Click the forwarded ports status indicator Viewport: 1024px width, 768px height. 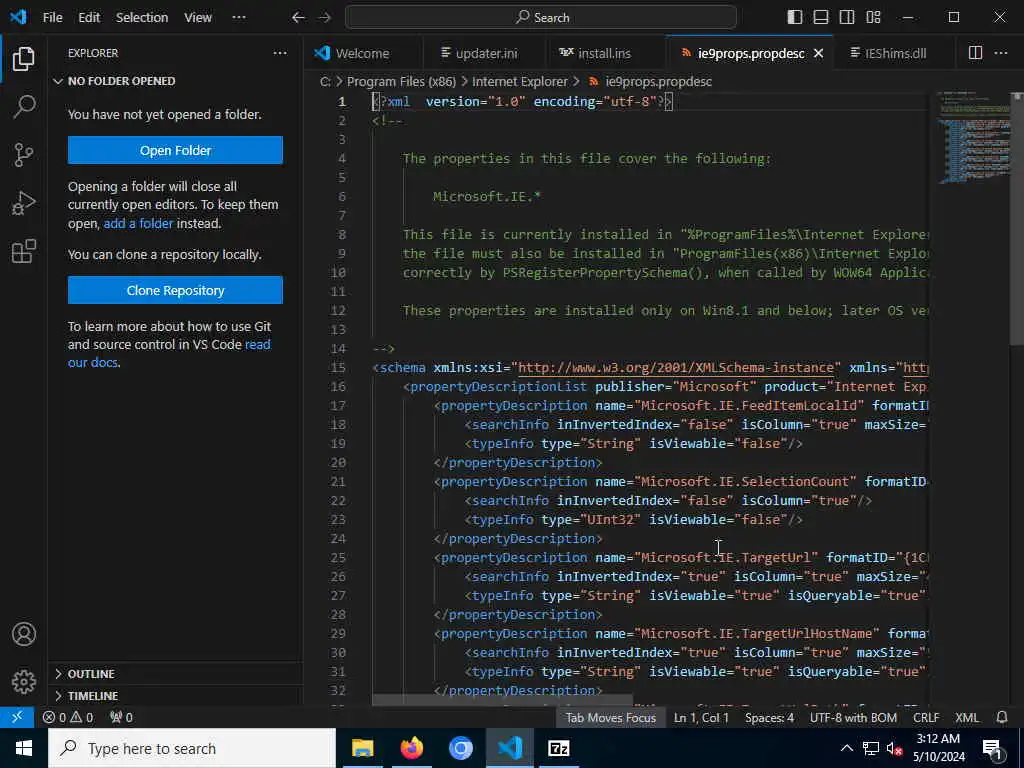[121, 717]
